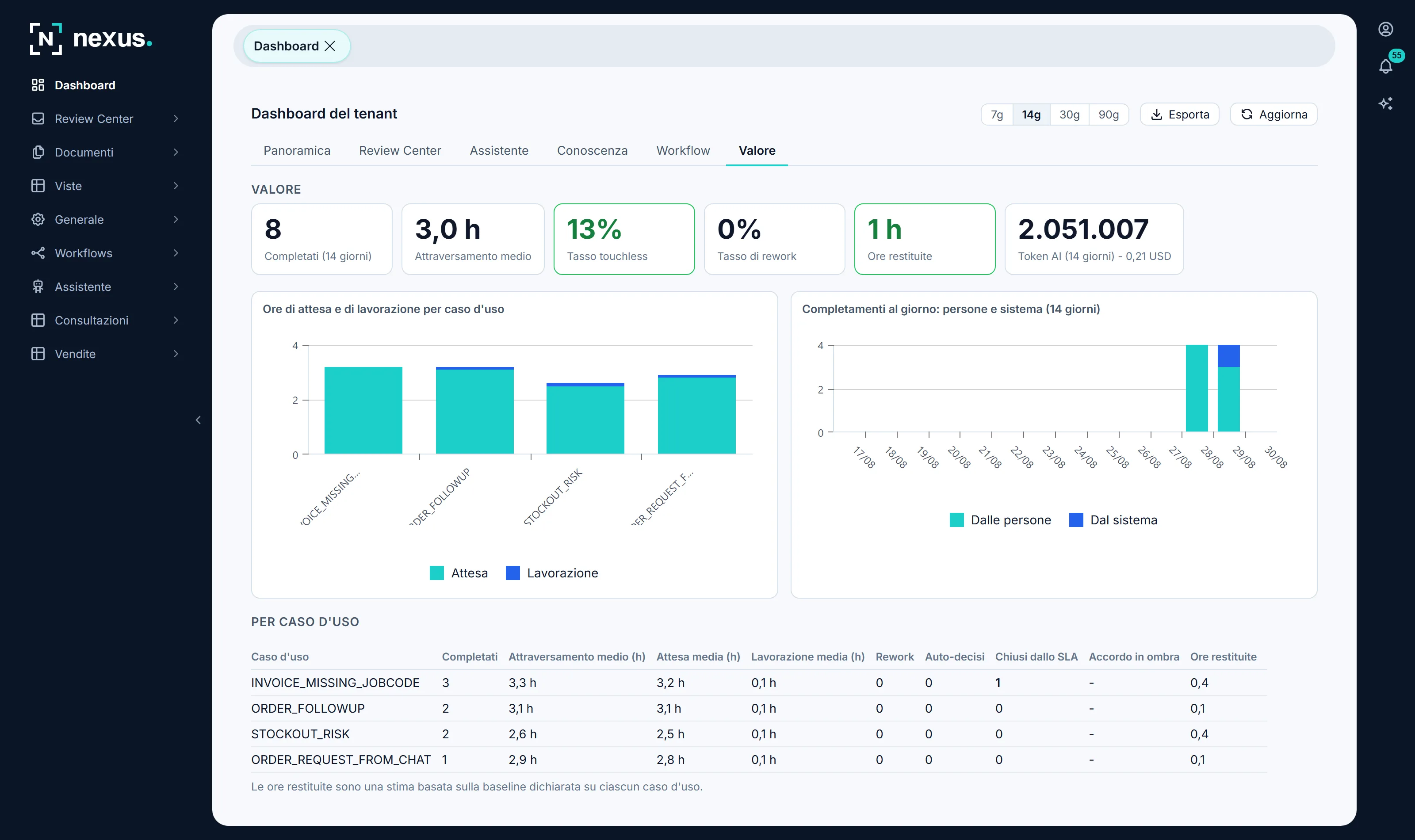Click the Documenti files icon

(x=38, y=152)
